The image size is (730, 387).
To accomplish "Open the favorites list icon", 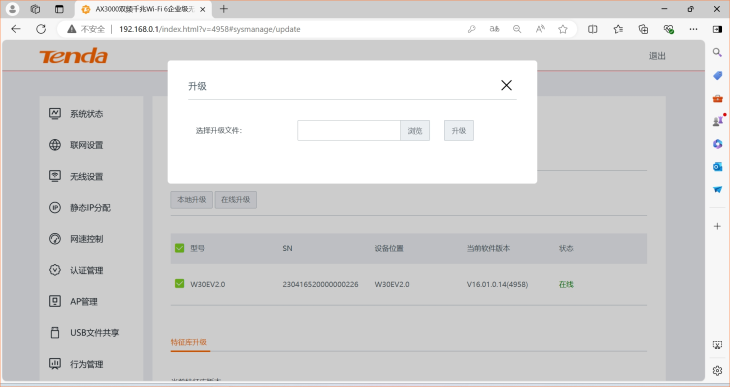I will click(x=618, y=29).
